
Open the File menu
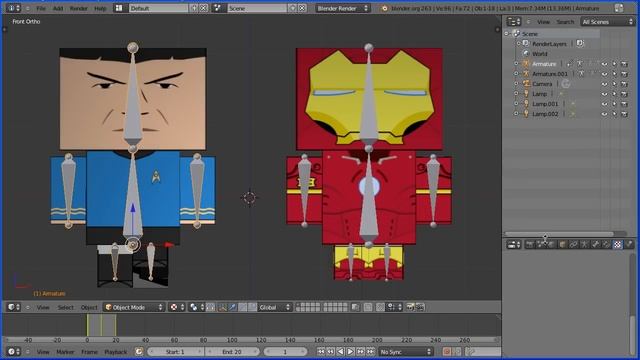[x=41, y=8]
